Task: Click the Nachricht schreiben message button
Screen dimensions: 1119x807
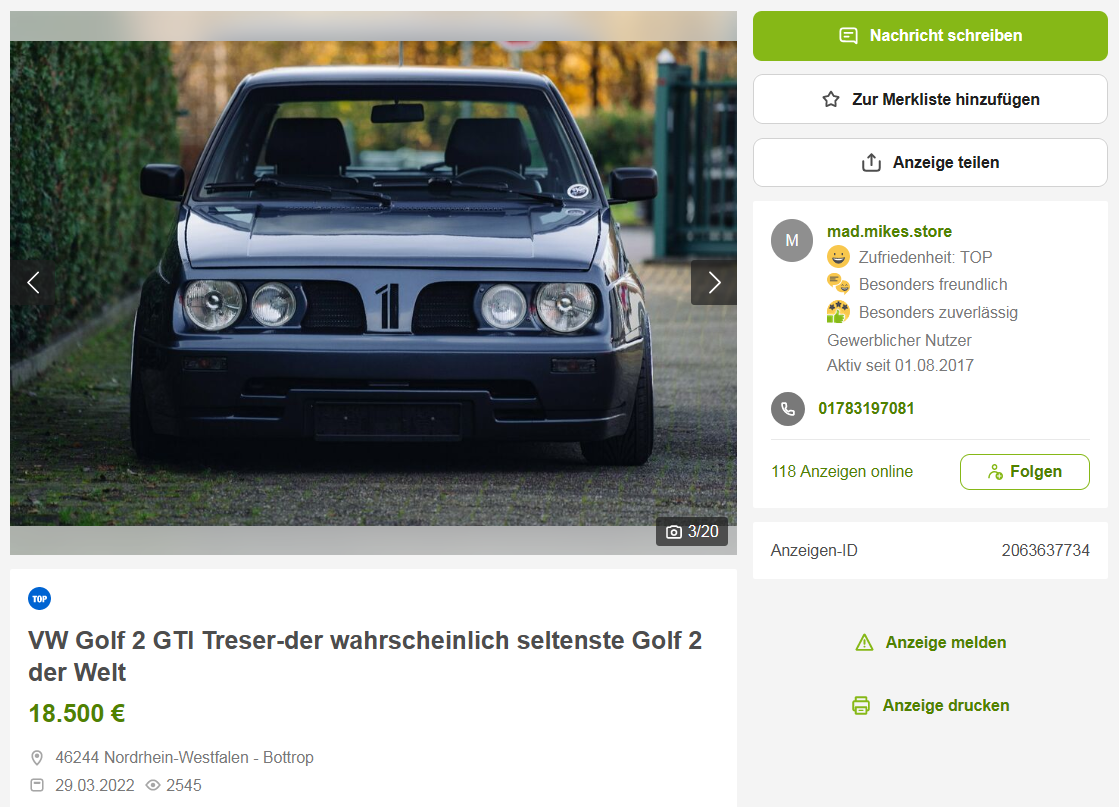Action: [x=930, y=36]
